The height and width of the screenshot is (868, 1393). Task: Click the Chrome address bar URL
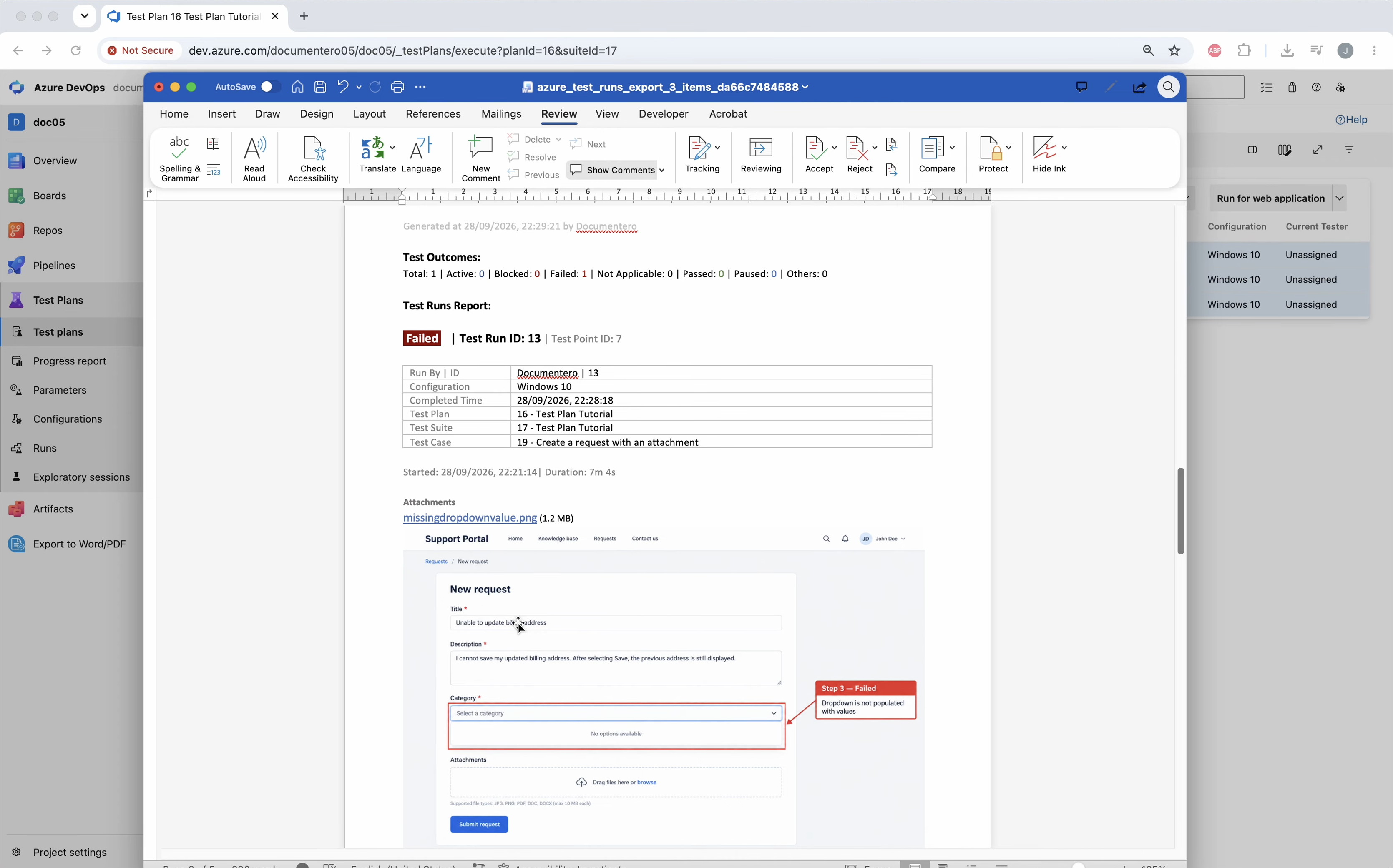[402, 50]
